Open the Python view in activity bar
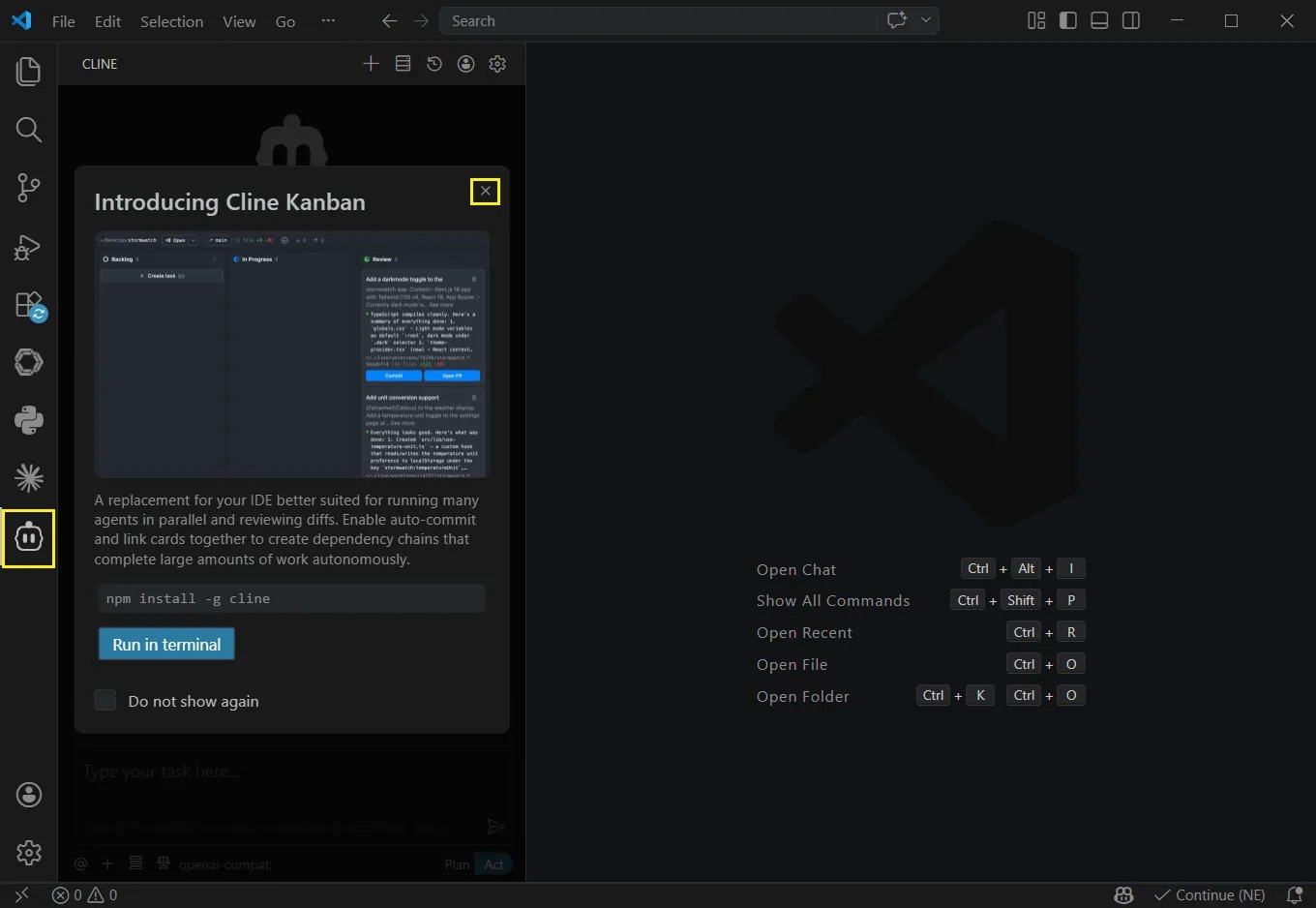Image resolution: width=1316 pixels, height=908 pixels. click(29, 420)
